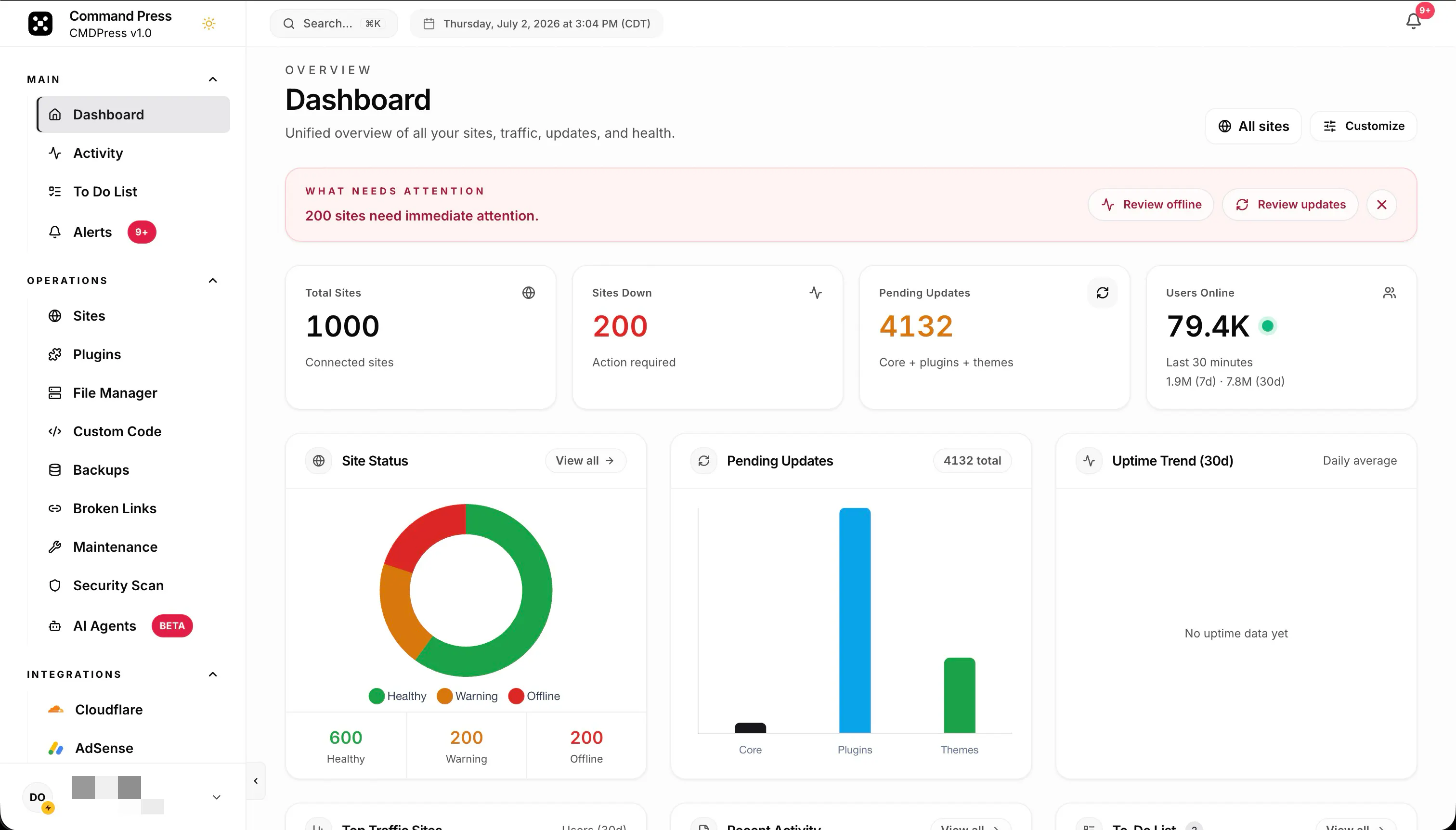Screen dimensions: 1456x830
Task: Expand the user account menu chevron
Action: (217, 797)
